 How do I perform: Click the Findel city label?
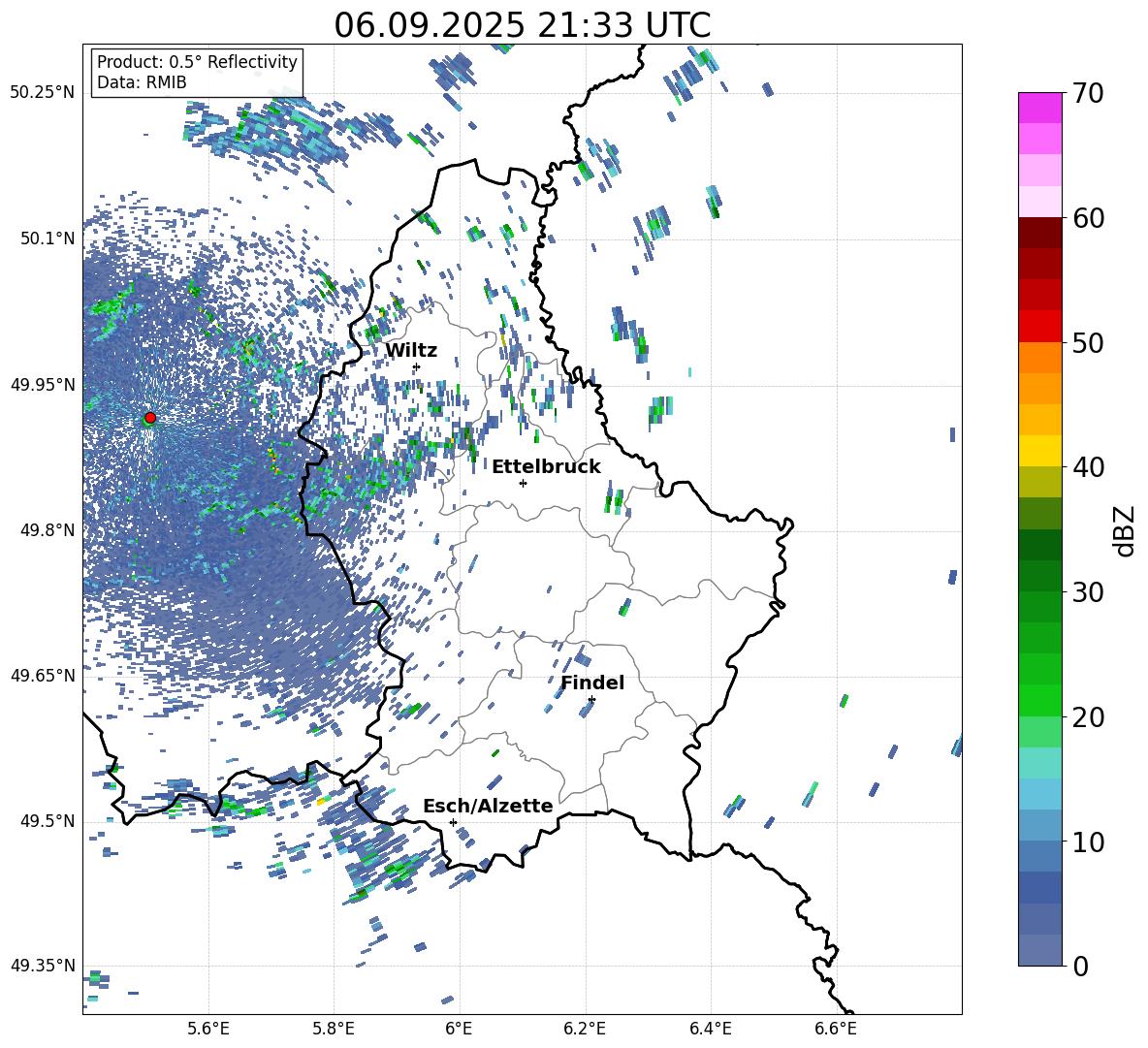tap(592, 683)
